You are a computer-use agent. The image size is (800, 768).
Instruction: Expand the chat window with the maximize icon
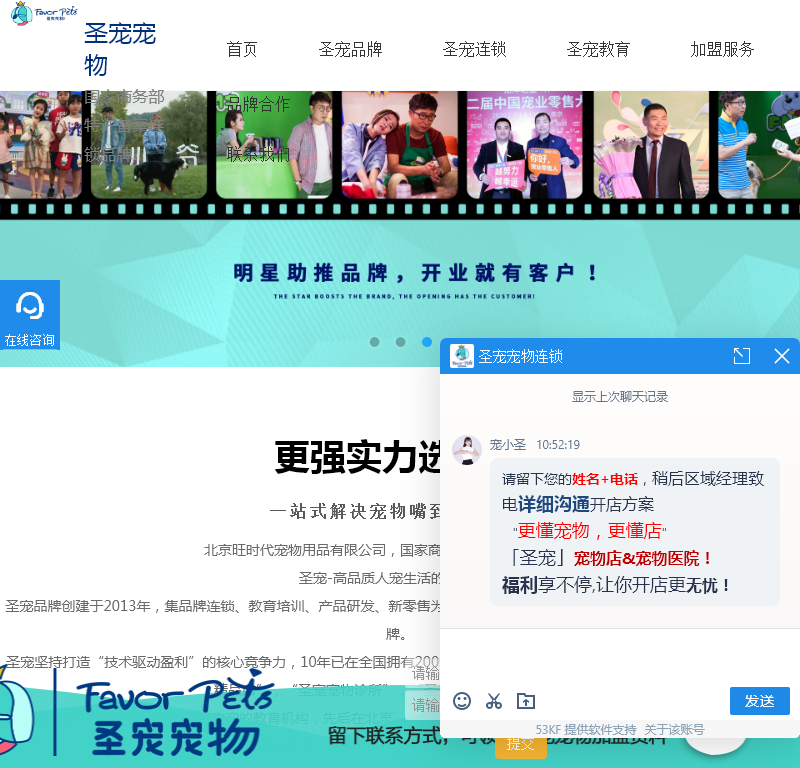(x=741, y=356)
